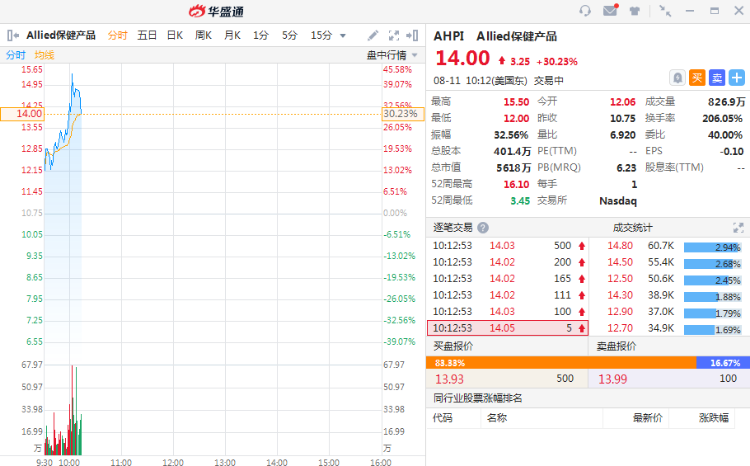Viewport: 750px width, 466px height.
Task: Open the 盘中行情 session dropdown
Action: [x=392, y=55]
